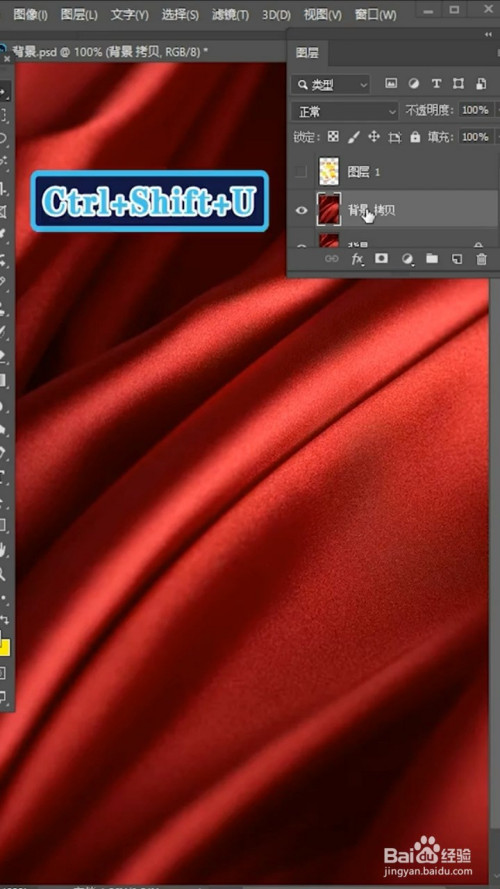Open the 图层(L) menu
Viewport: 500px width, 889px height.
(x=79, y=15)
